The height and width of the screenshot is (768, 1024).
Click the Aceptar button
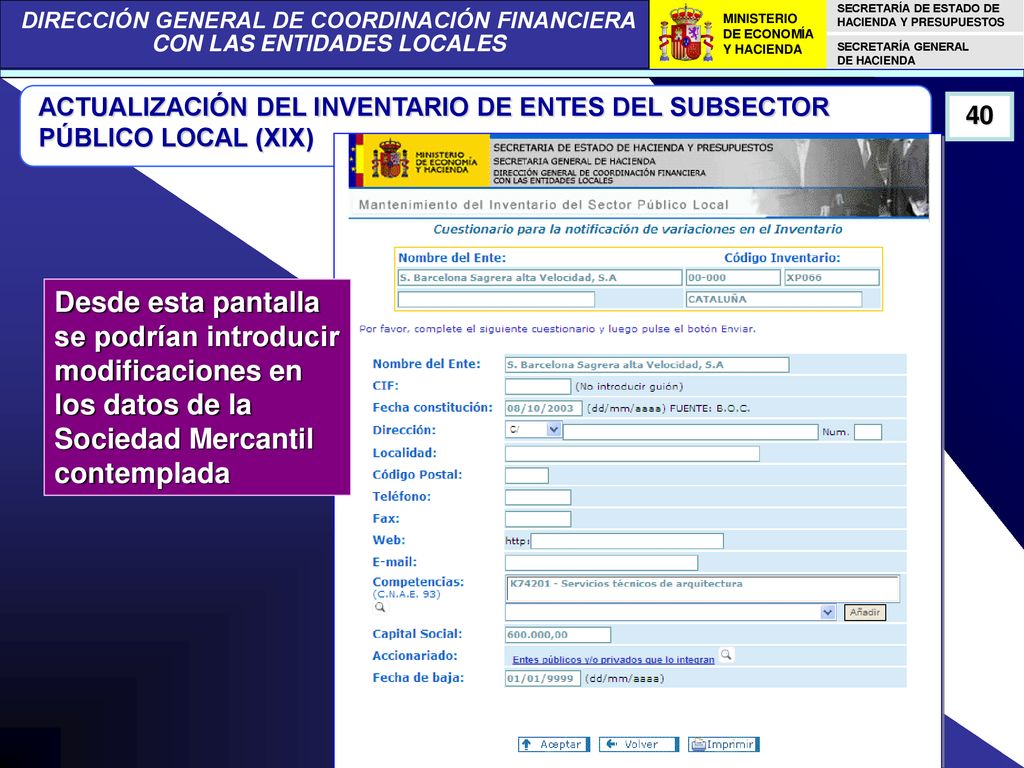click(554, 744)
